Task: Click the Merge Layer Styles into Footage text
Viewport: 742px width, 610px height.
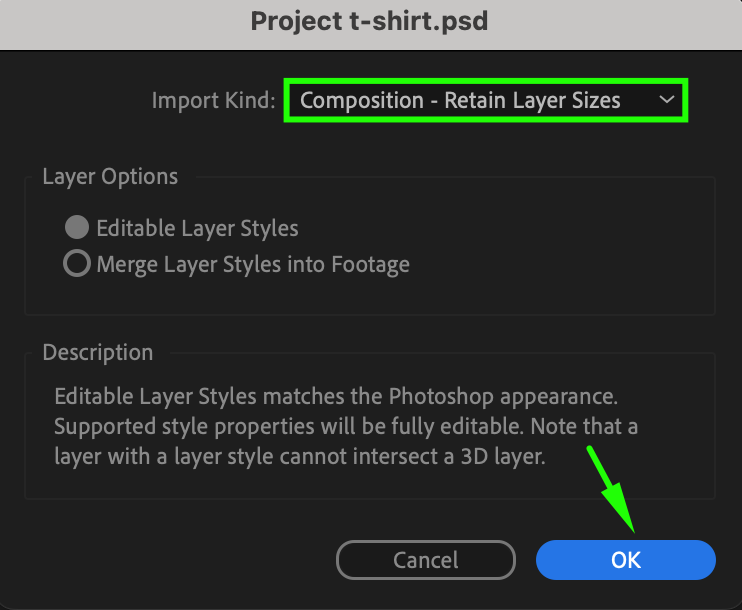Action: point(253,264)
